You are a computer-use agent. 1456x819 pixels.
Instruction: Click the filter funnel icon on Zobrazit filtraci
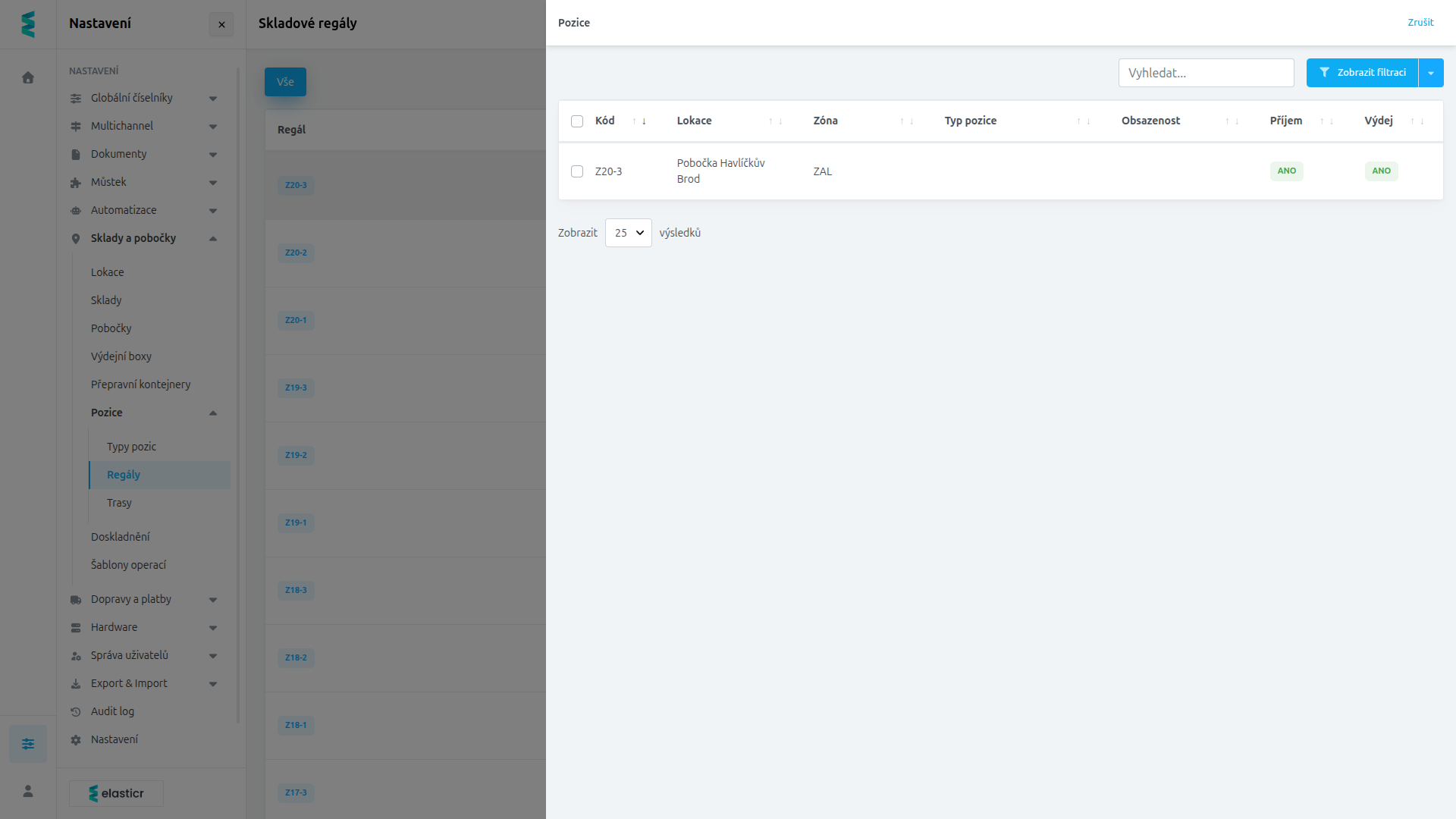pyautogui.click(x=1324, y=73)
